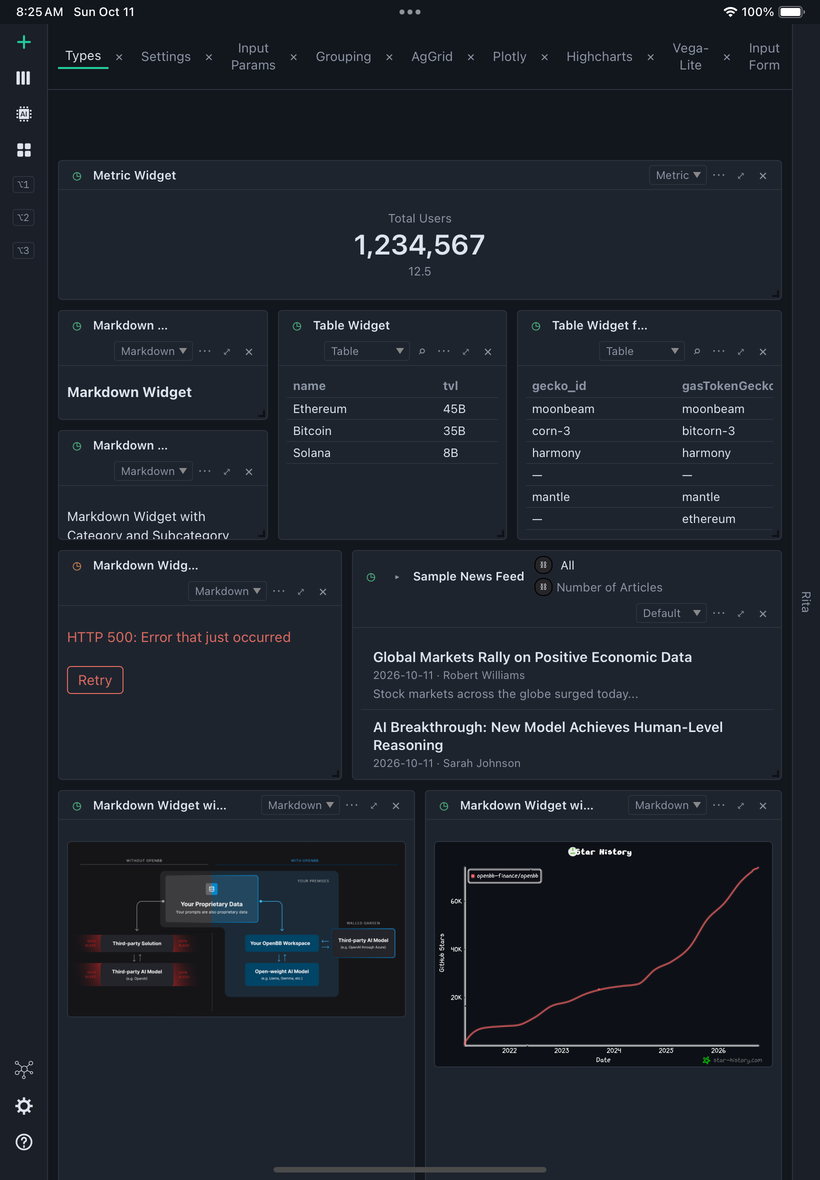Viewport: 820px width, 1180px height.
Task: Click the orange clock icon on error widget
Action: click(77, 566)
